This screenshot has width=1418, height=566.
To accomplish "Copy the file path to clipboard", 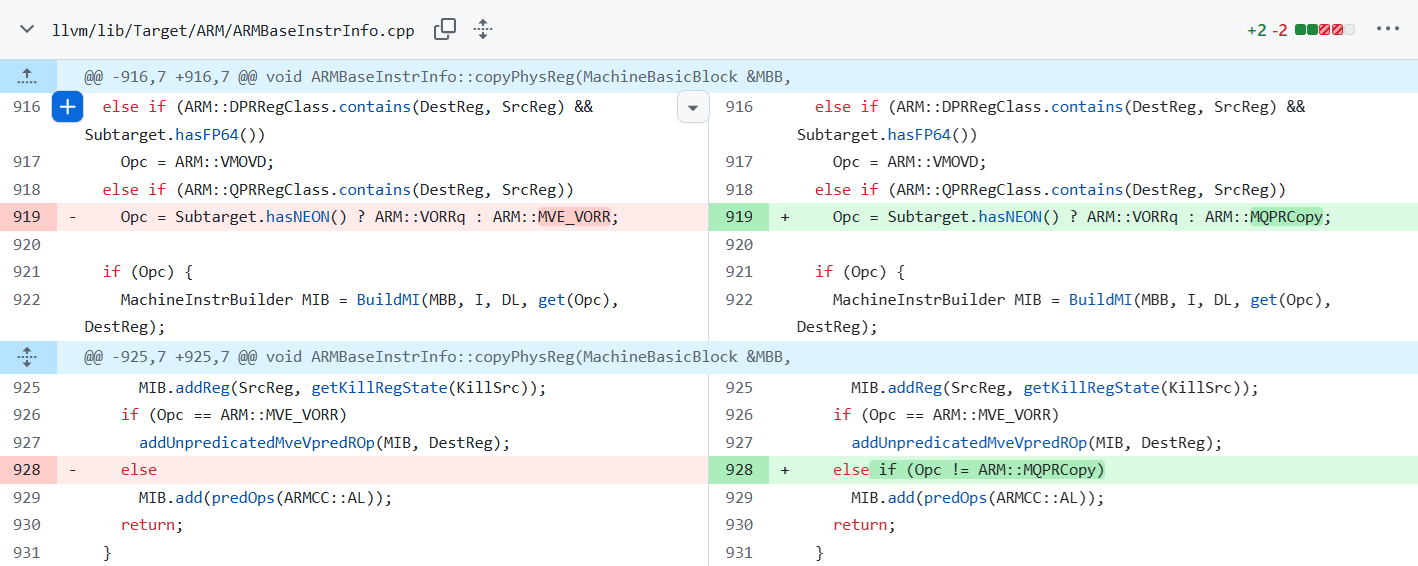I will click(x=445, y=30).
